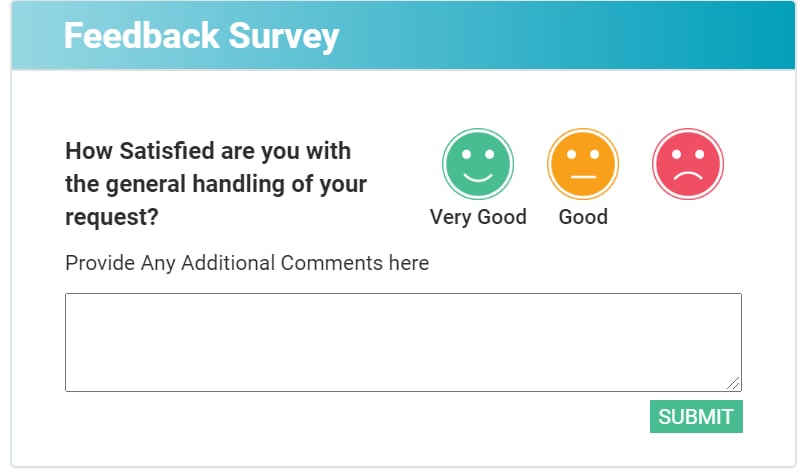The image size is (806, 474).
Task: Click the green SUBMIT button label
Action: click(x=696, y=417)
